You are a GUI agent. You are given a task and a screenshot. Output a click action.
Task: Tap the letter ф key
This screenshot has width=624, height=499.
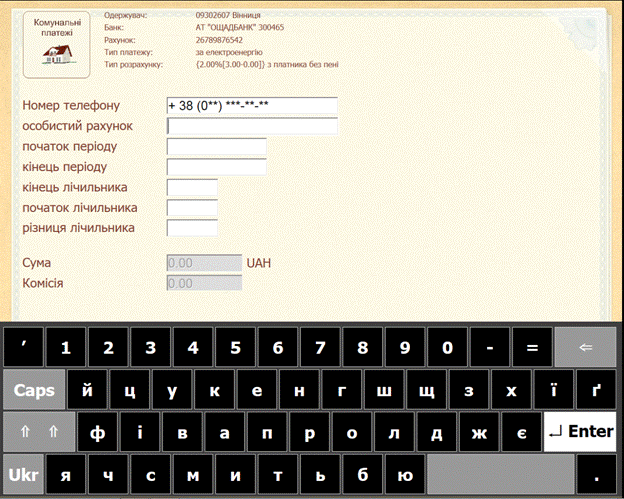[x=97, y=432]
